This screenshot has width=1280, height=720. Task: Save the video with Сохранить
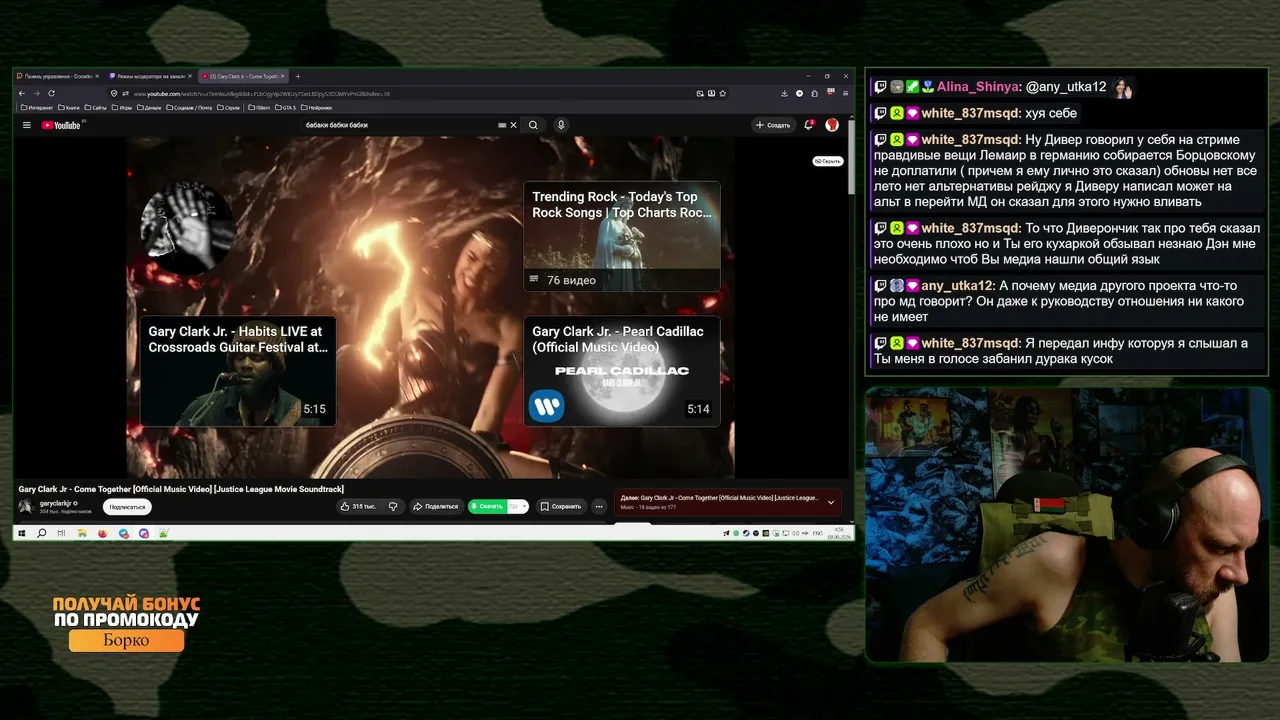tap(560, 506)
